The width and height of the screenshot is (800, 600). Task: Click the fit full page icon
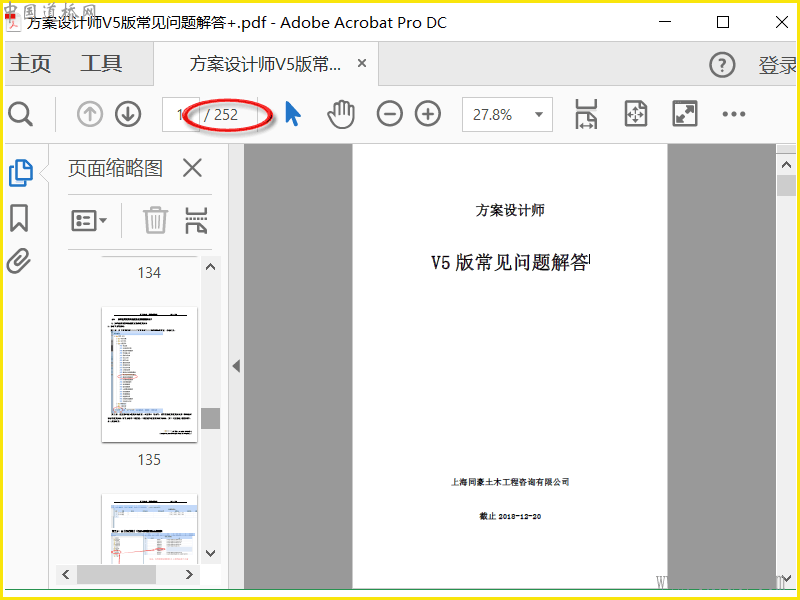636,114
